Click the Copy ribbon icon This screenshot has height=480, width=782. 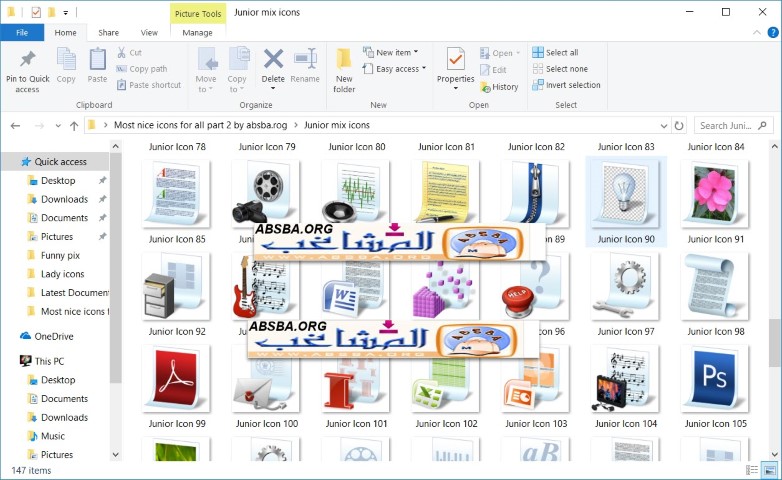(x=66, y=60)
